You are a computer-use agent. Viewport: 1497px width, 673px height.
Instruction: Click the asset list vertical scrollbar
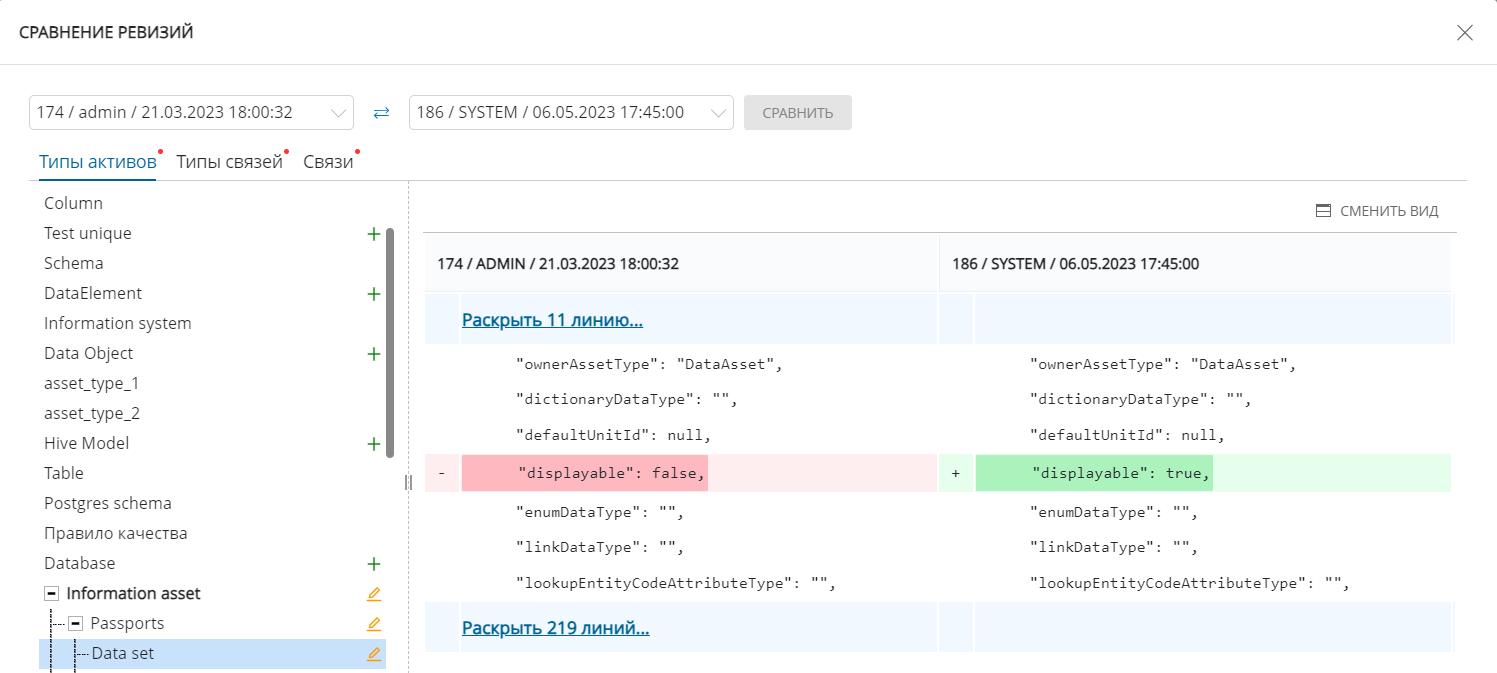[390, 340]
